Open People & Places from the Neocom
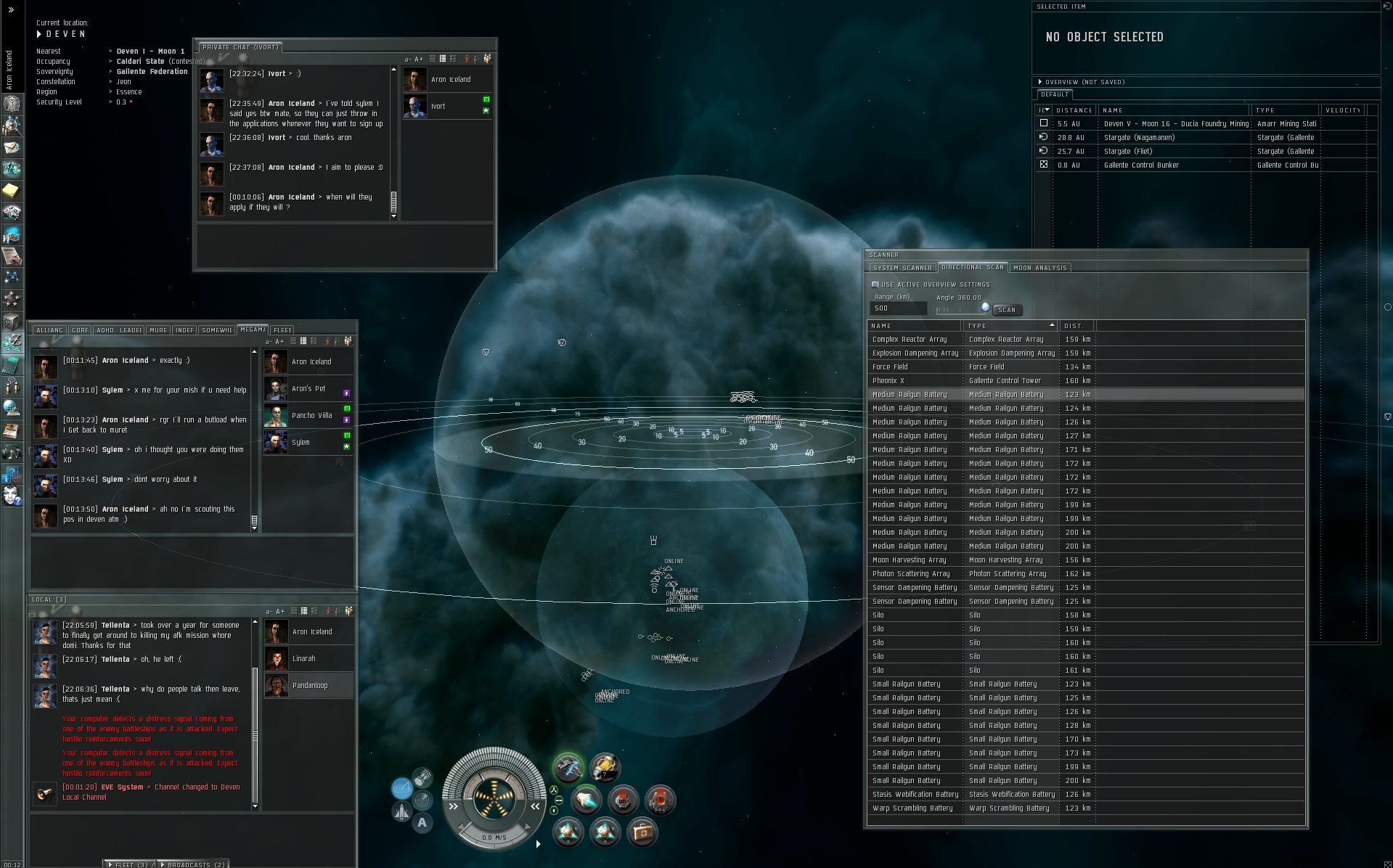 pyautogui.click(x=12, y=125)
